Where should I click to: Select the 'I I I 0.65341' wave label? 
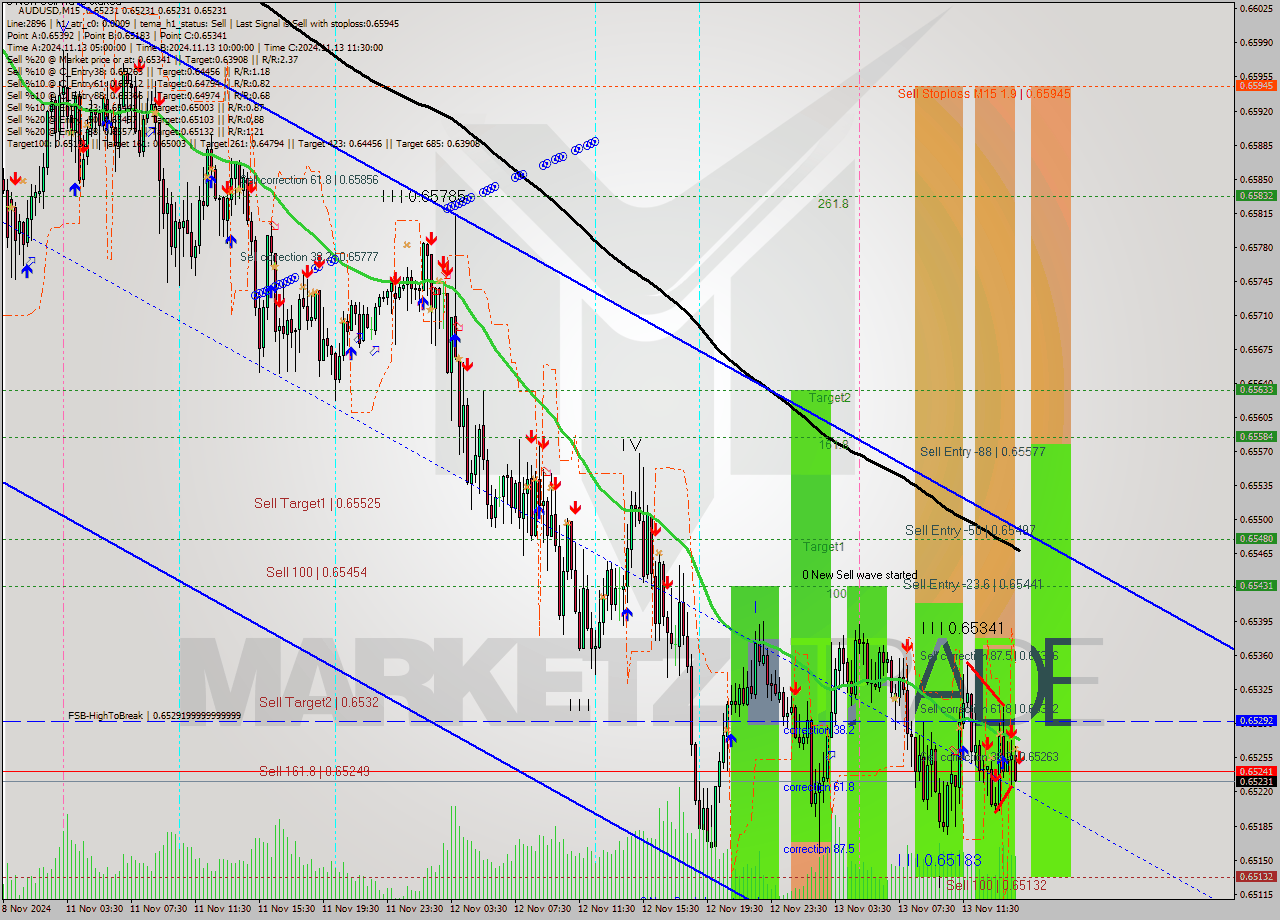(963, 627)
